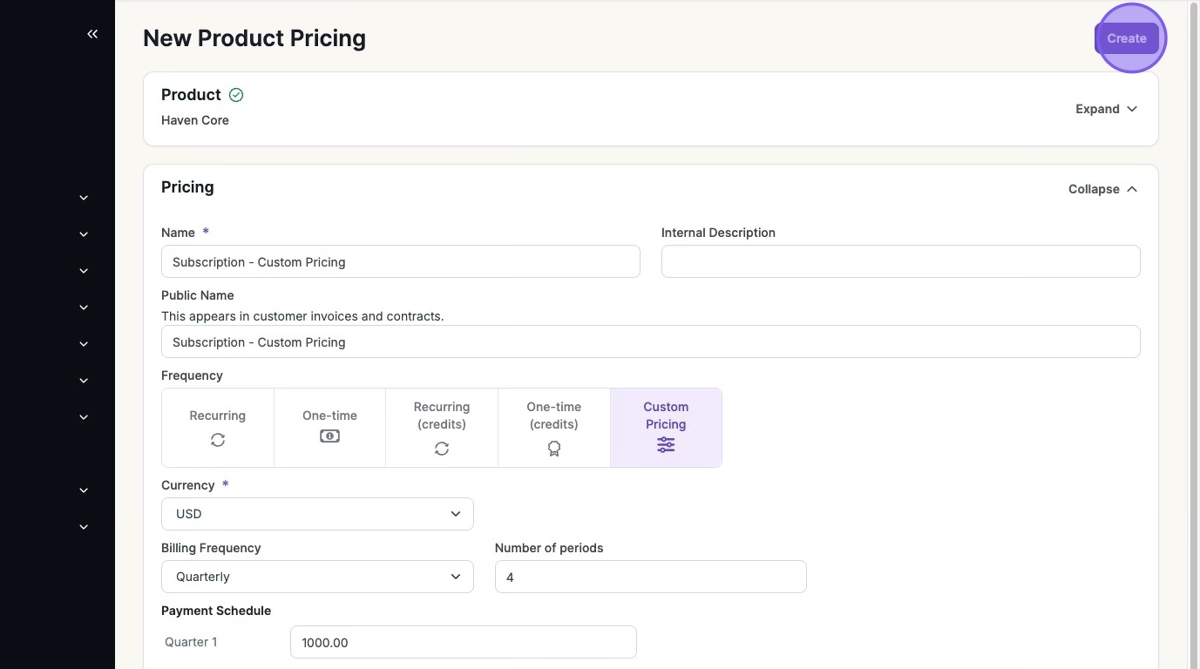Focus the Name input field
The height and width of the screenshot is (669, 1200).
tap(400, 262)
